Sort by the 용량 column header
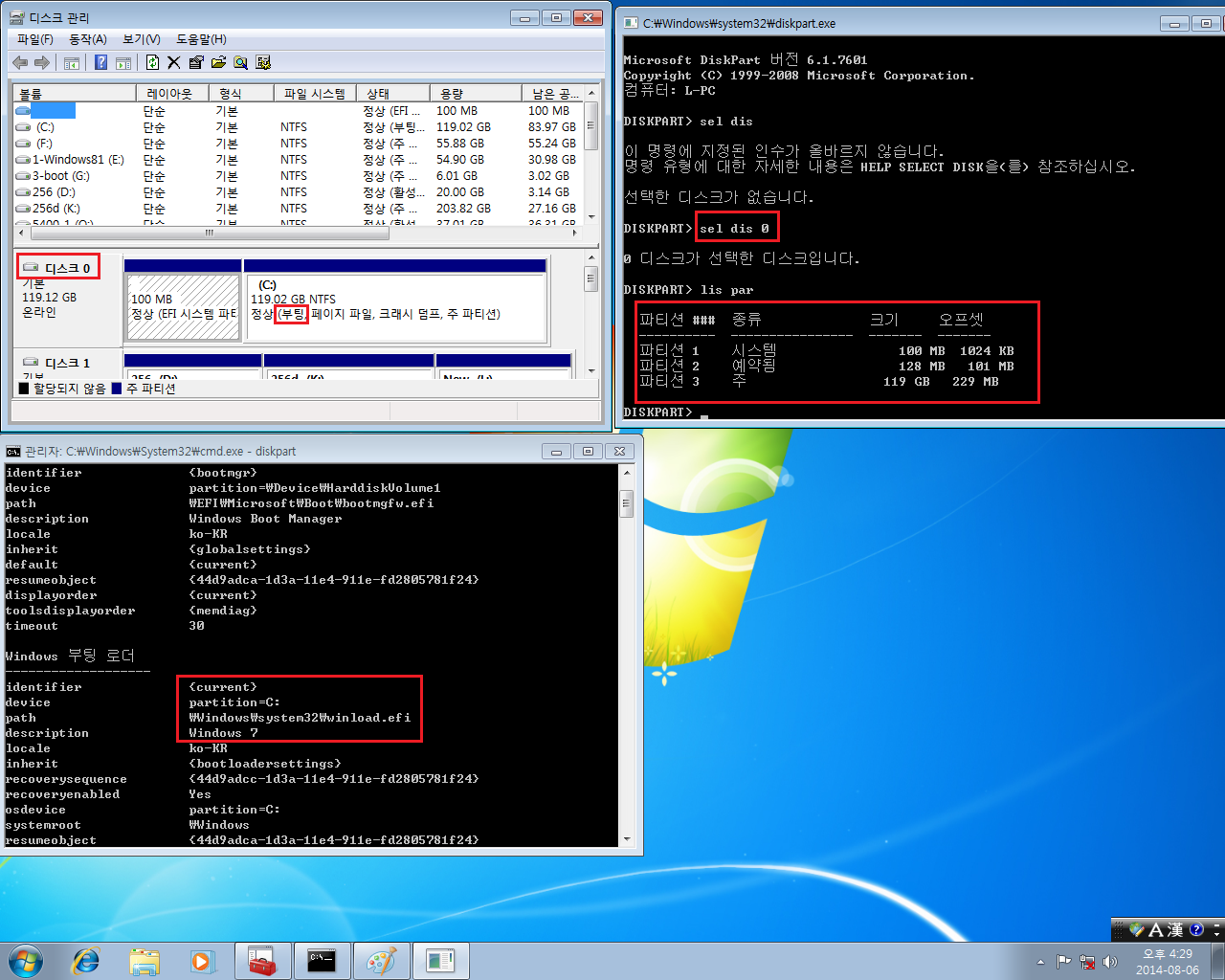 pos(477,93)
